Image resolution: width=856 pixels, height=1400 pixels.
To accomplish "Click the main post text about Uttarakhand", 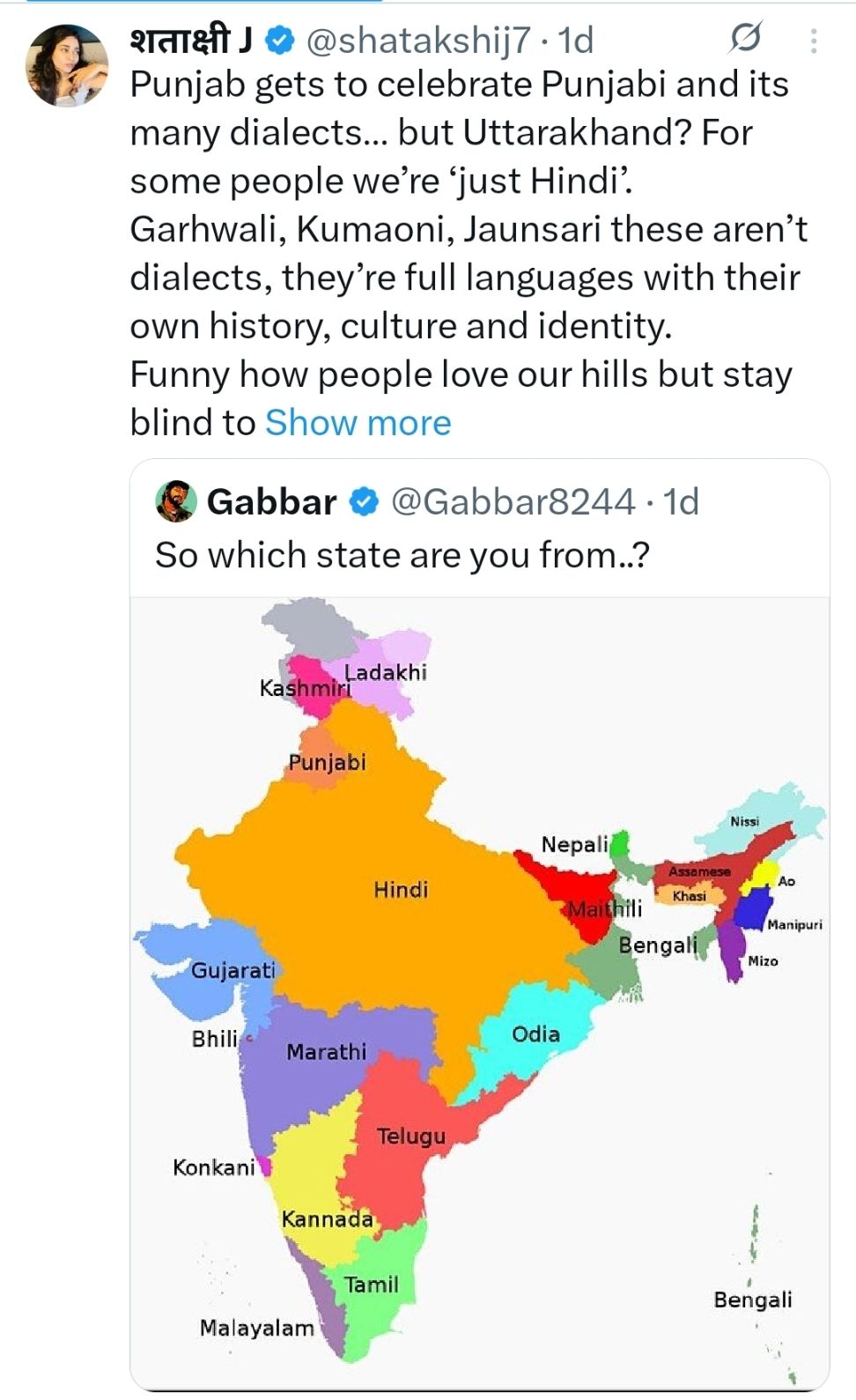I will (467, 229).
